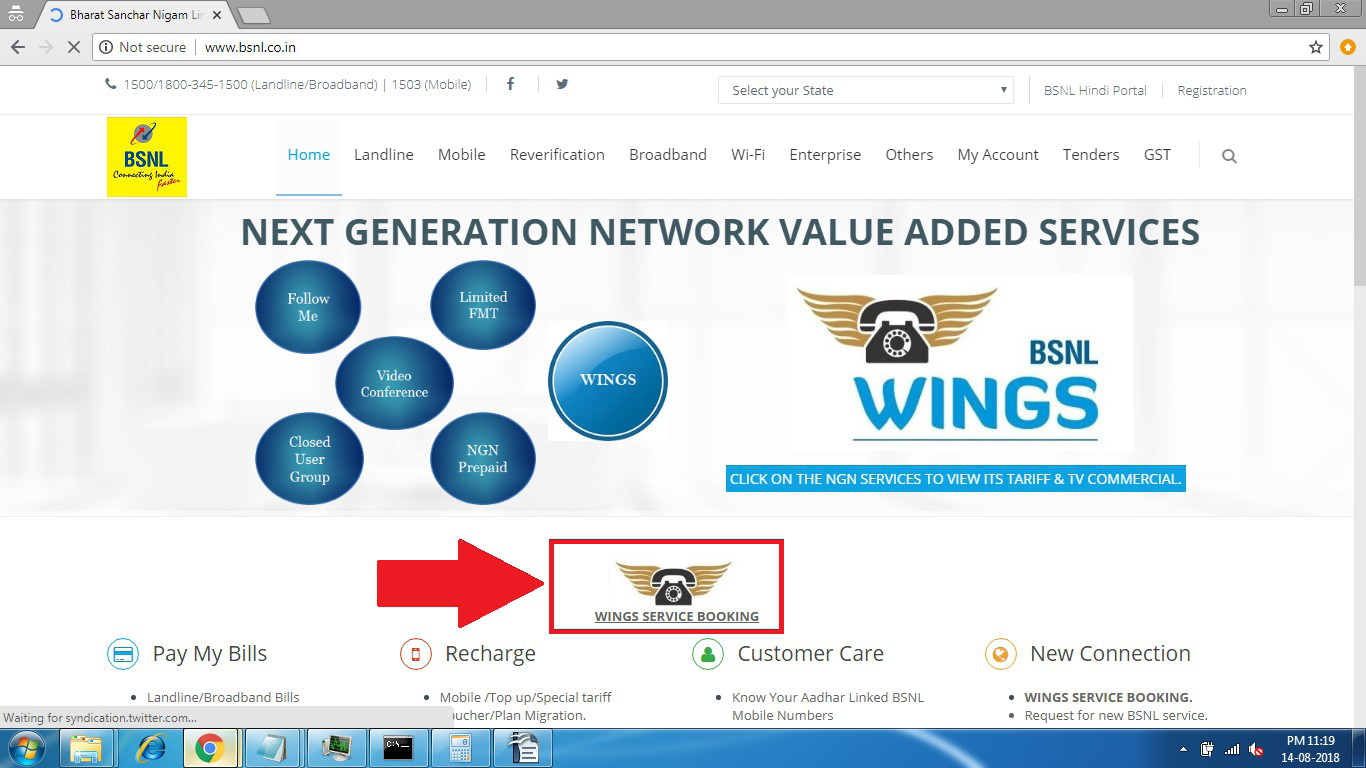Click the Customer Care person icon
Viewport: 1366px width, 768px height.
point(706,654)
